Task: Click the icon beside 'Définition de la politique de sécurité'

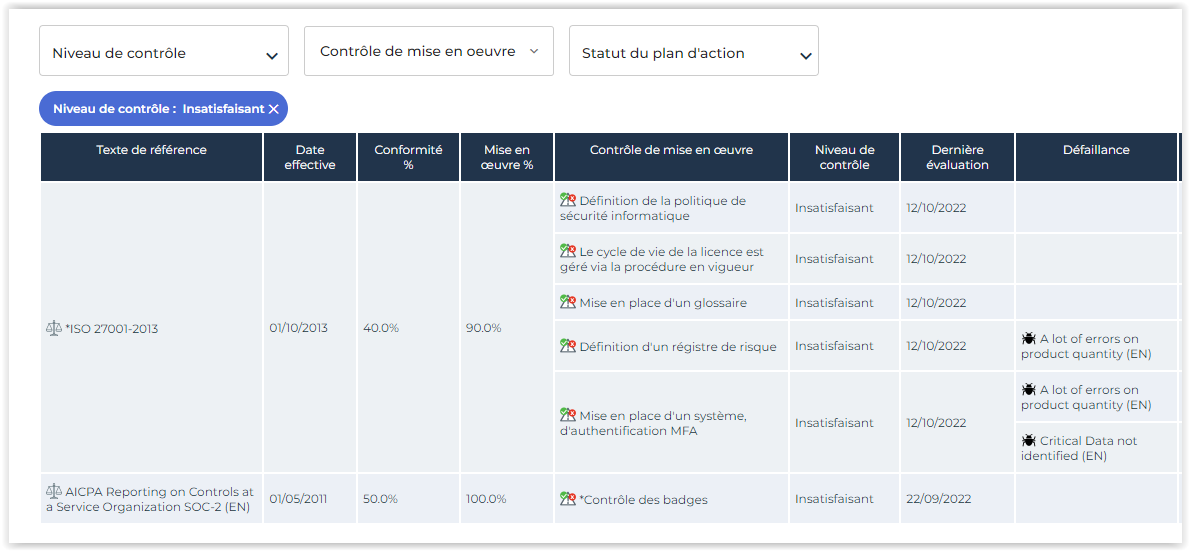Action: coord(568,200)
